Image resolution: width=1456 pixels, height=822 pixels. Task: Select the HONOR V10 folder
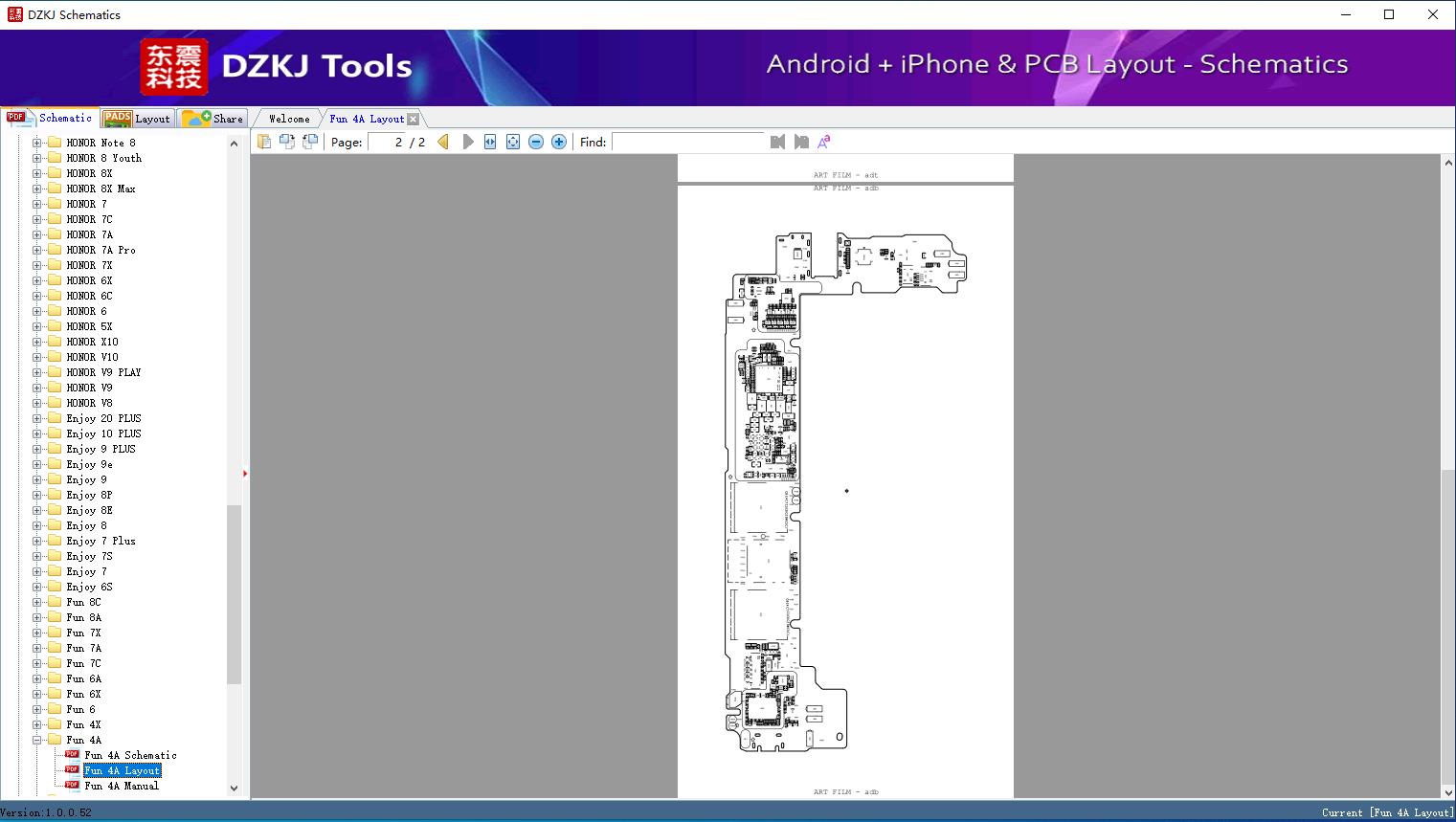[92, 357]
